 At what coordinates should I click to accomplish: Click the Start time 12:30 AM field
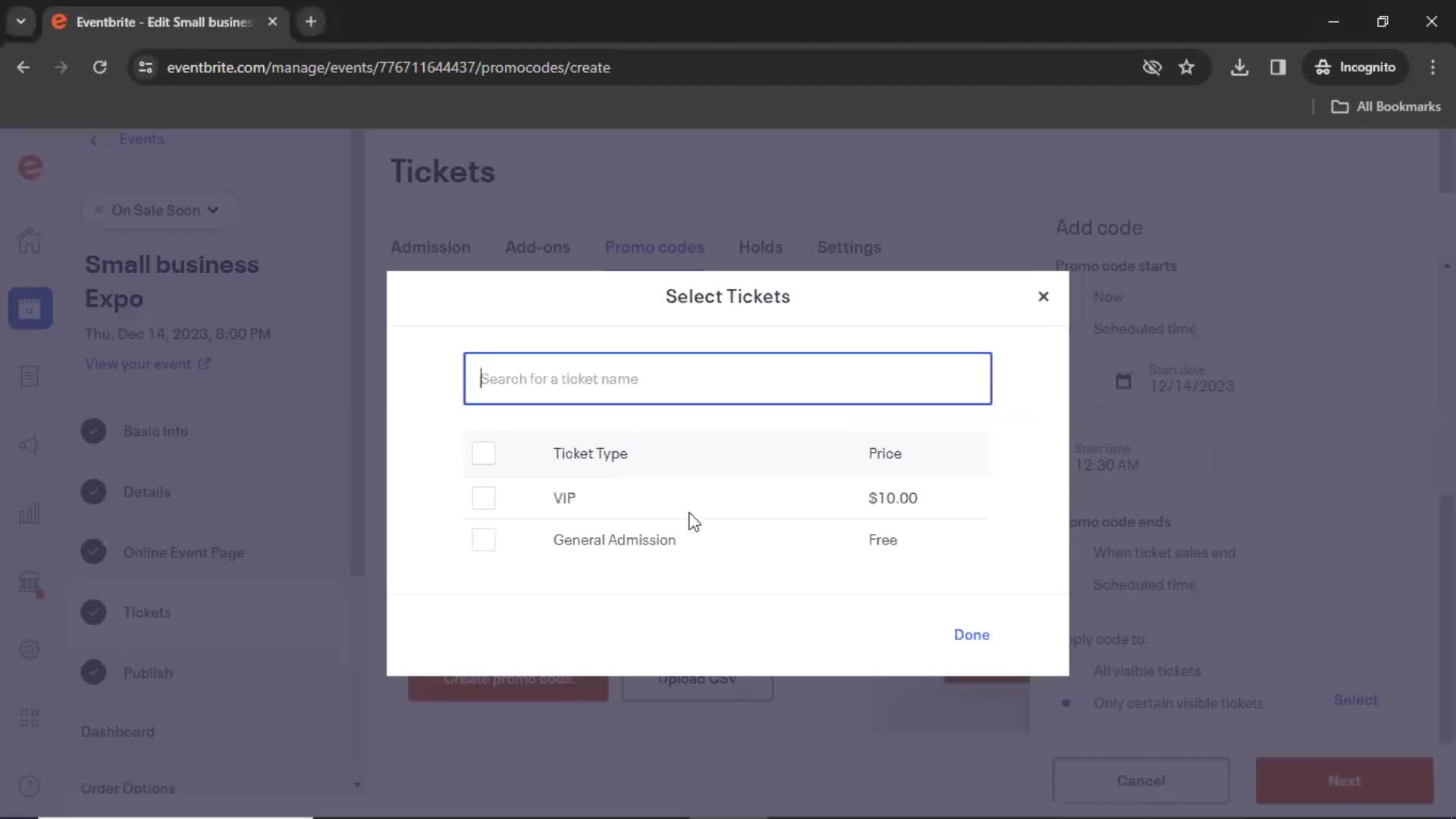[1141, 457]
